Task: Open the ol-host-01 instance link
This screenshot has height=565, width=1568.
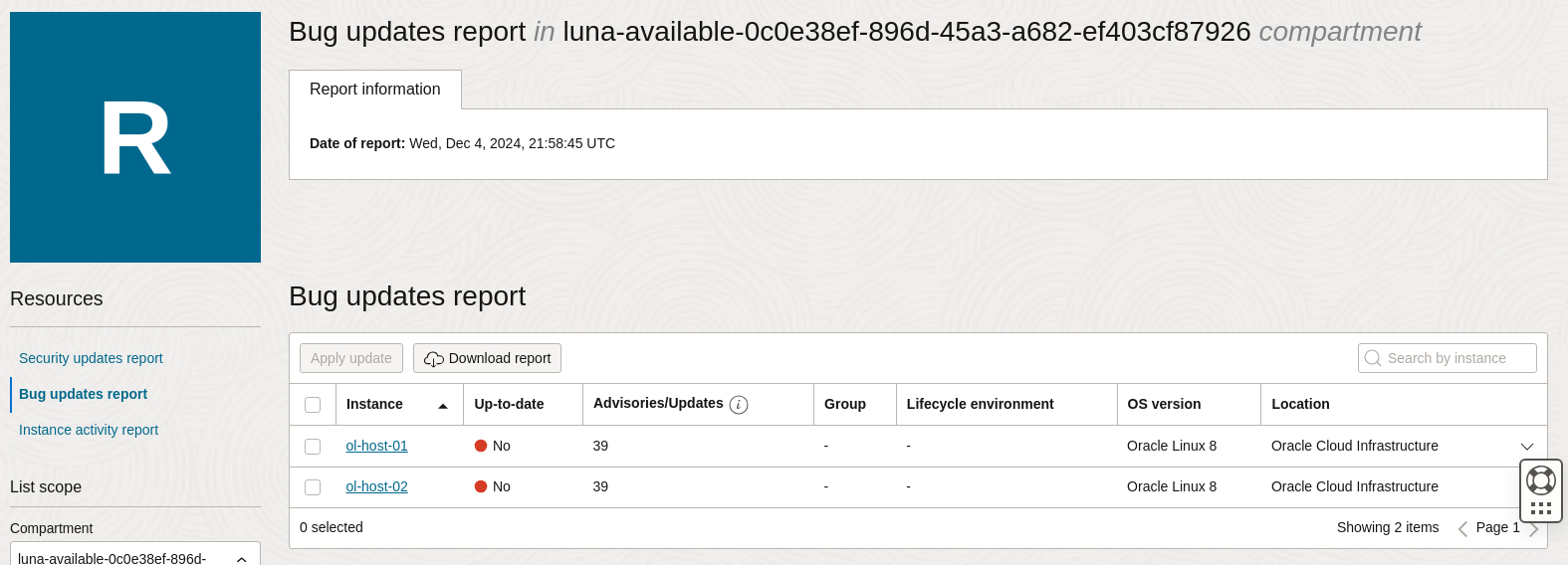Action: [x=376, y=446]
